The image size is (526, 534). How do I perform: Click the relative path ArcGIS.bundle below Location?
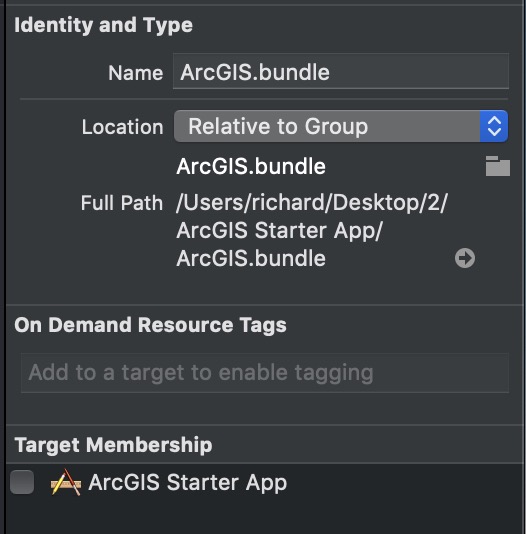click(251, 167)
